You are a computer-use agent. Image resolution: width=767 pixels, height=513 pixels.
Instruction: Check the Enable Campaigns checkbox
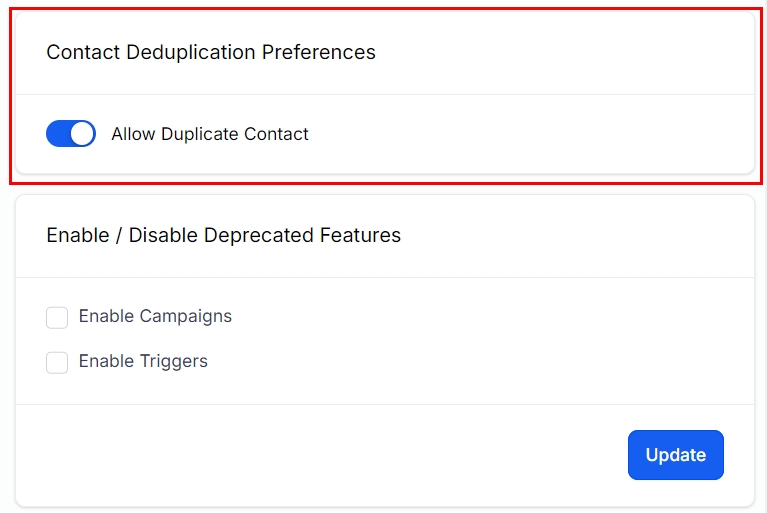click(57, 317)
